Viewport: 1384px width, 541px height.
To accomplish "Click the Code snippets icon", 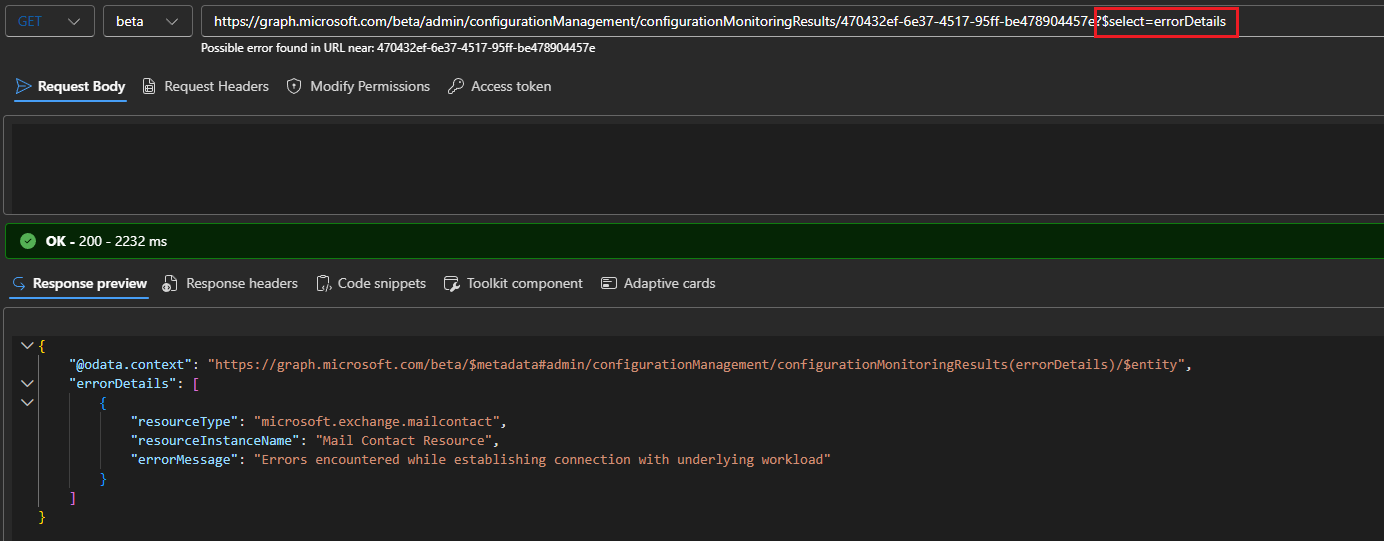I will [x=324, y=284].
